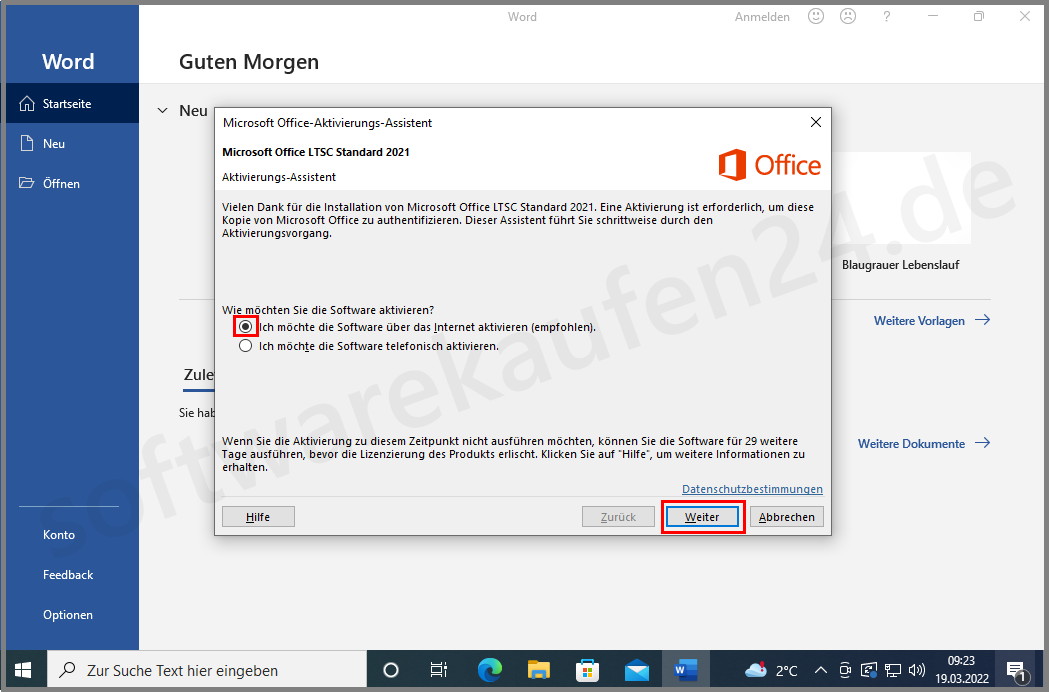Click Anmelden in Word title bar
Viewport: 1049px width, 692px height.
(x=762, y=17)
